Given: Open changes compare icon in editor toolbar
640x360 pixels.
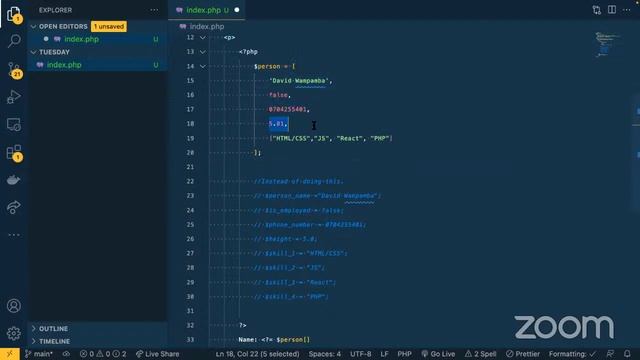Looking at the screenshot, I should pyautogui.click(x=596, y=10).
